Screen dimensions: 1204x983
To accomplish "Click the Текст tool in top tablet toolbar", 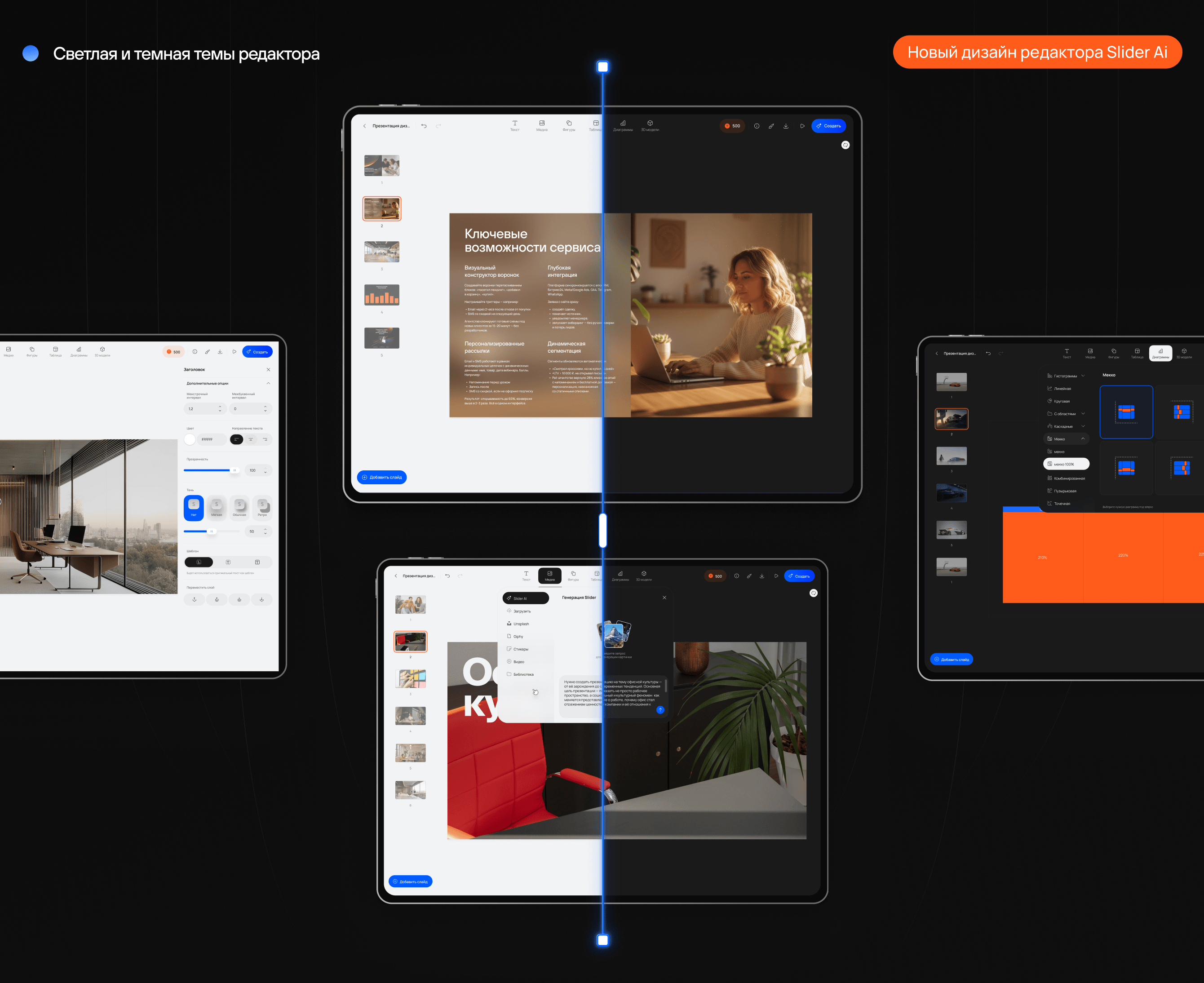I will click(514, 125).
